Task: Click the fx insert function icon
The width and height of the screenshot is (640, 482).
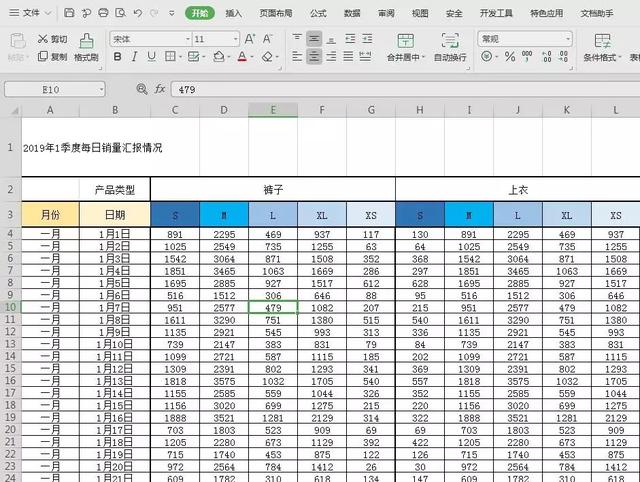Action: [x=160, y=89]
